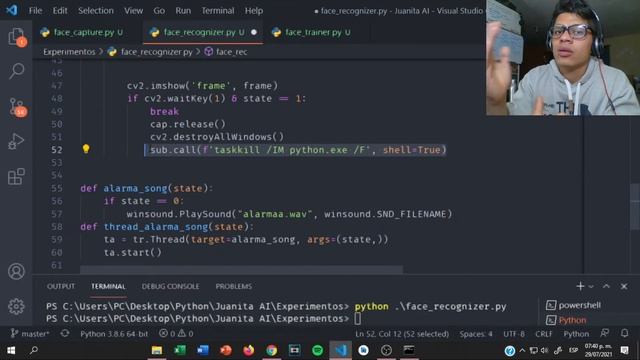Open the new terminal launch profile dropdown
This screenshot has width=640, height=360.
591,287
